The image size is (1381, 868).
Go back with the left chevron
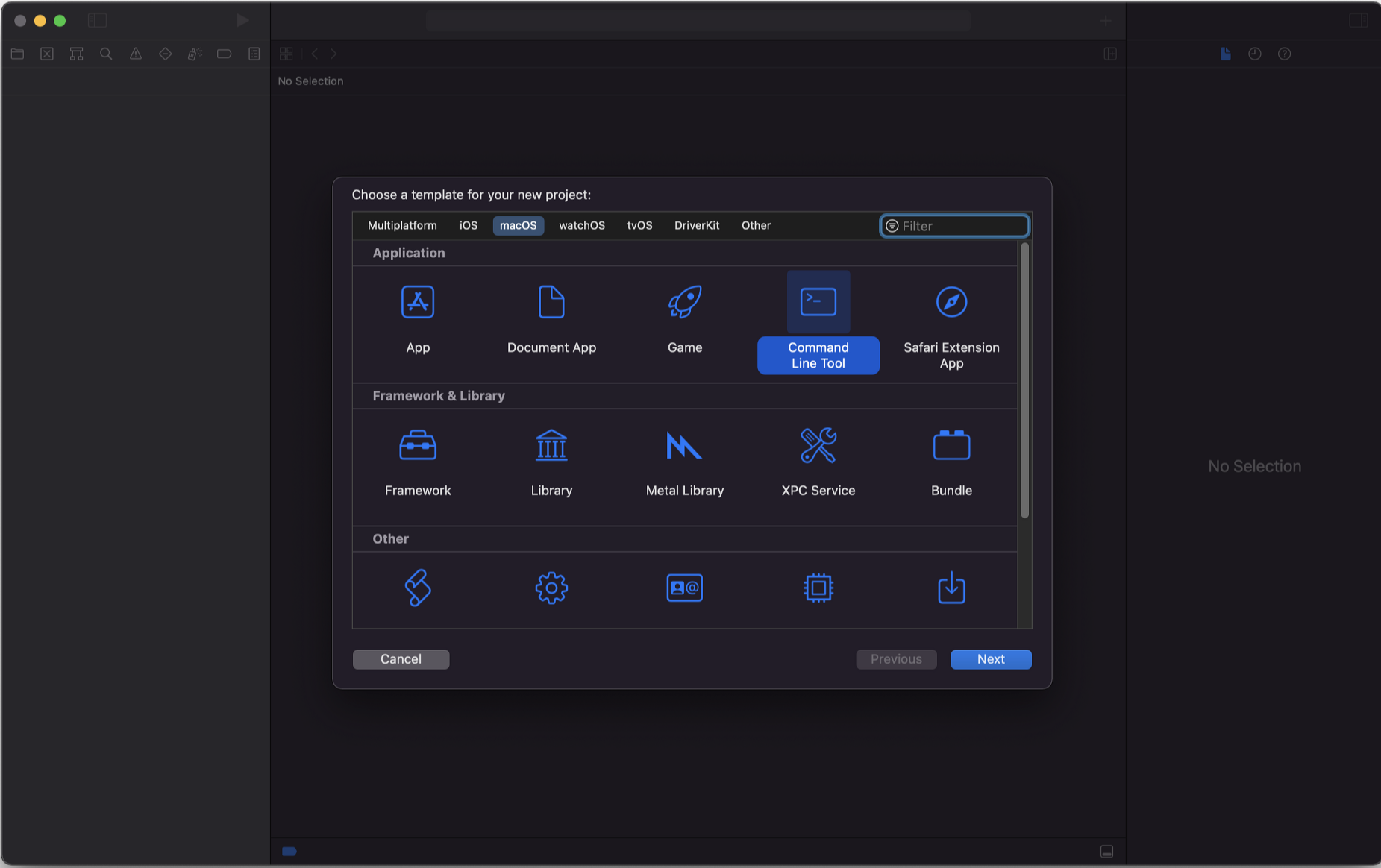(315, 54)
